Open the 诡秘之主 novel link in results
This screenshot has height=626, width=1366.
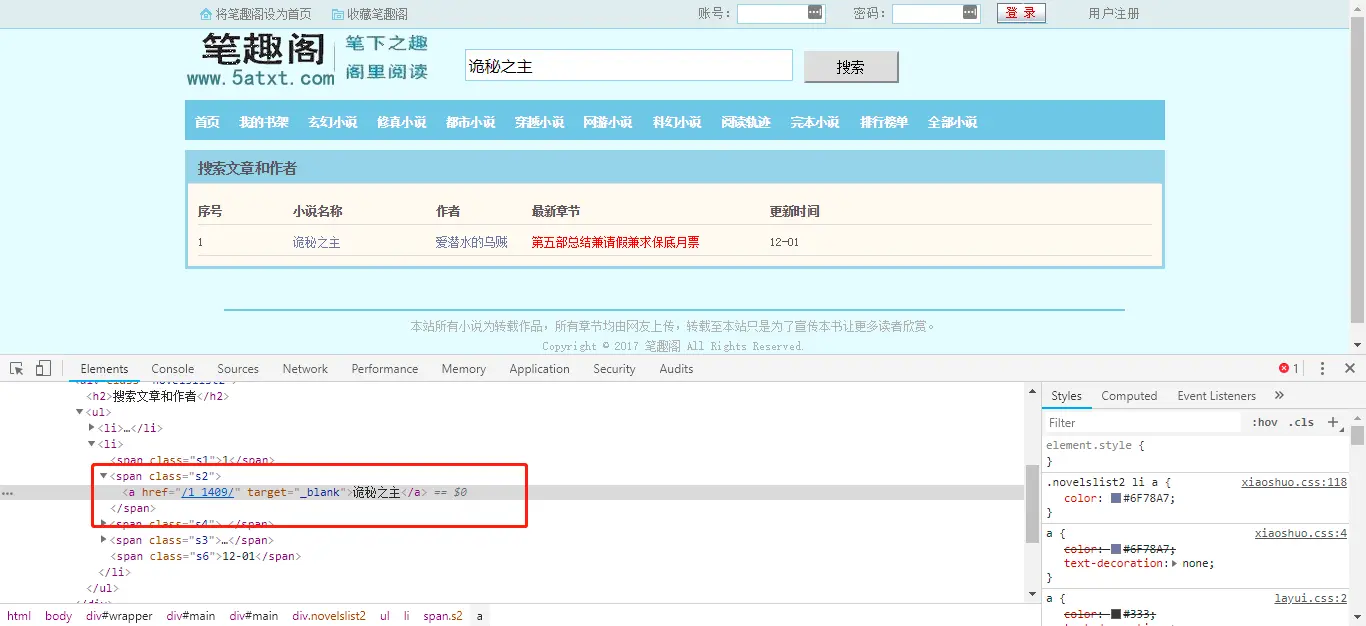pos(316,242)
